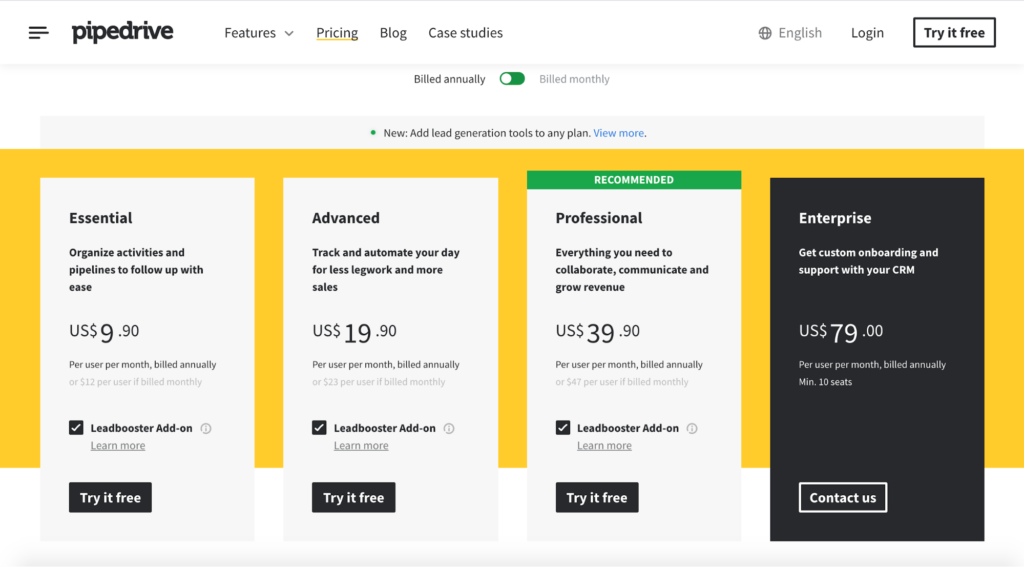This screenshot has width=1024, height=567.
Task: Select the Billed monthly label
Action: coord(574,79)
